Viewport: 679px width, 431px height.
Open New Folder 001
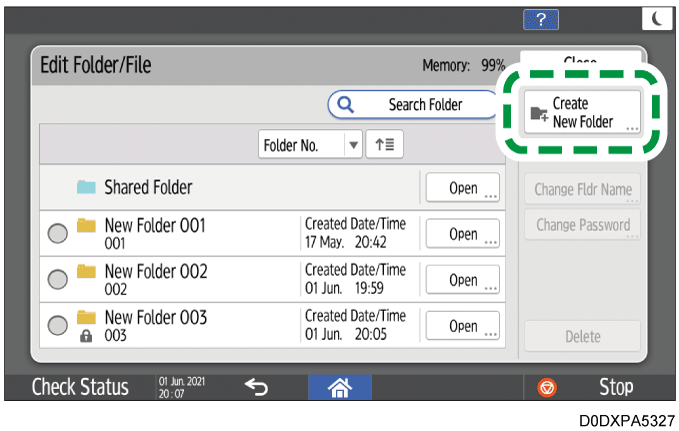tap(462, 234)
